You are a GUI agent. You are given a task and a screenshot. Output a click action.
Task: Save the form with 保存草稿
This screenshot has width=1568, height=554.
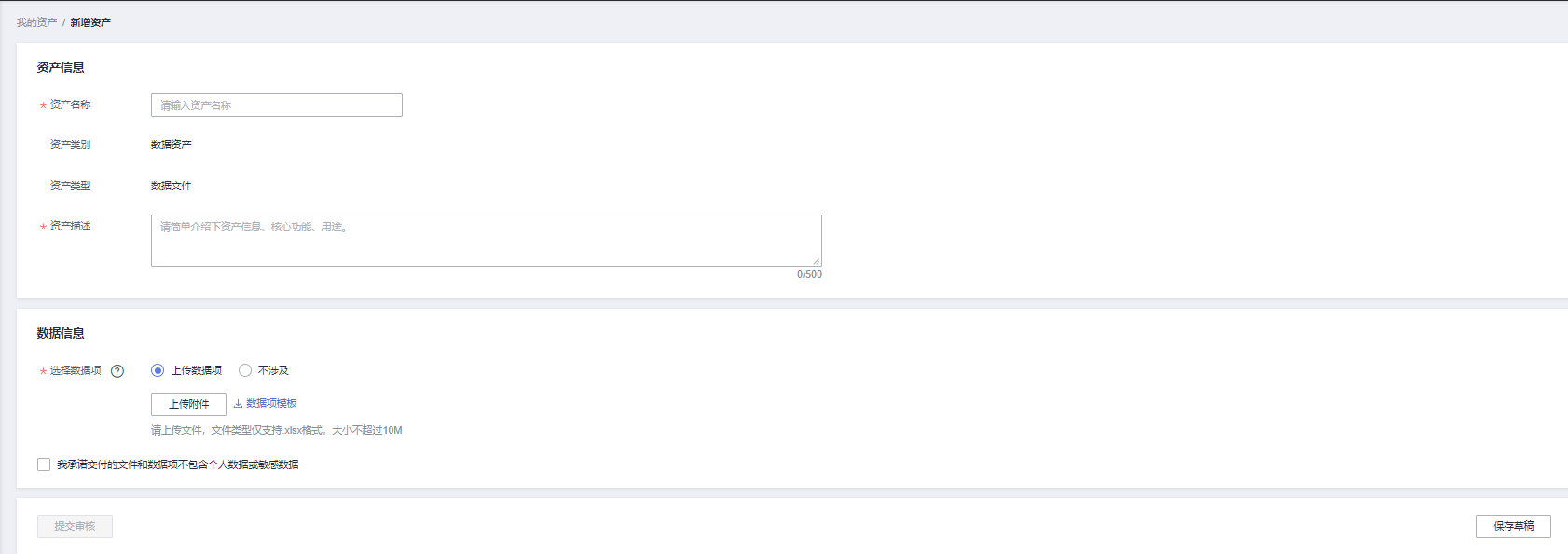(1513, 526)
